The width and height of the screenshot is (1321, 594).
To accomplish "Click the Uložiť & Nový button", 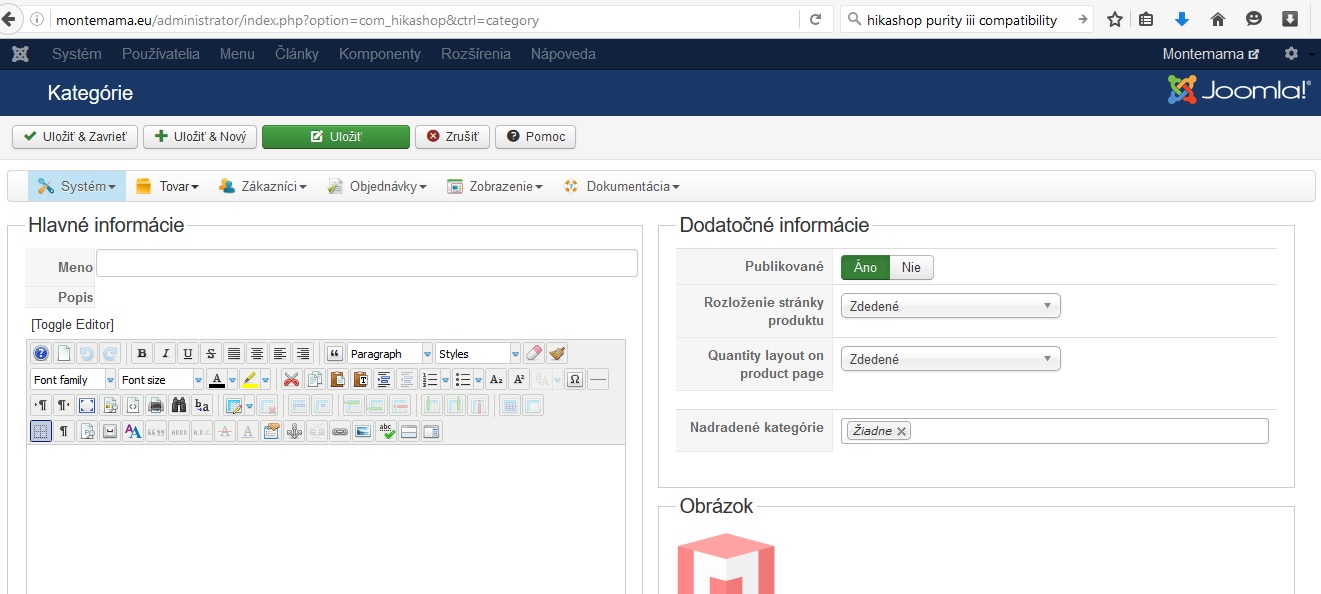I will pyautogui.click(x=200, y=136).
